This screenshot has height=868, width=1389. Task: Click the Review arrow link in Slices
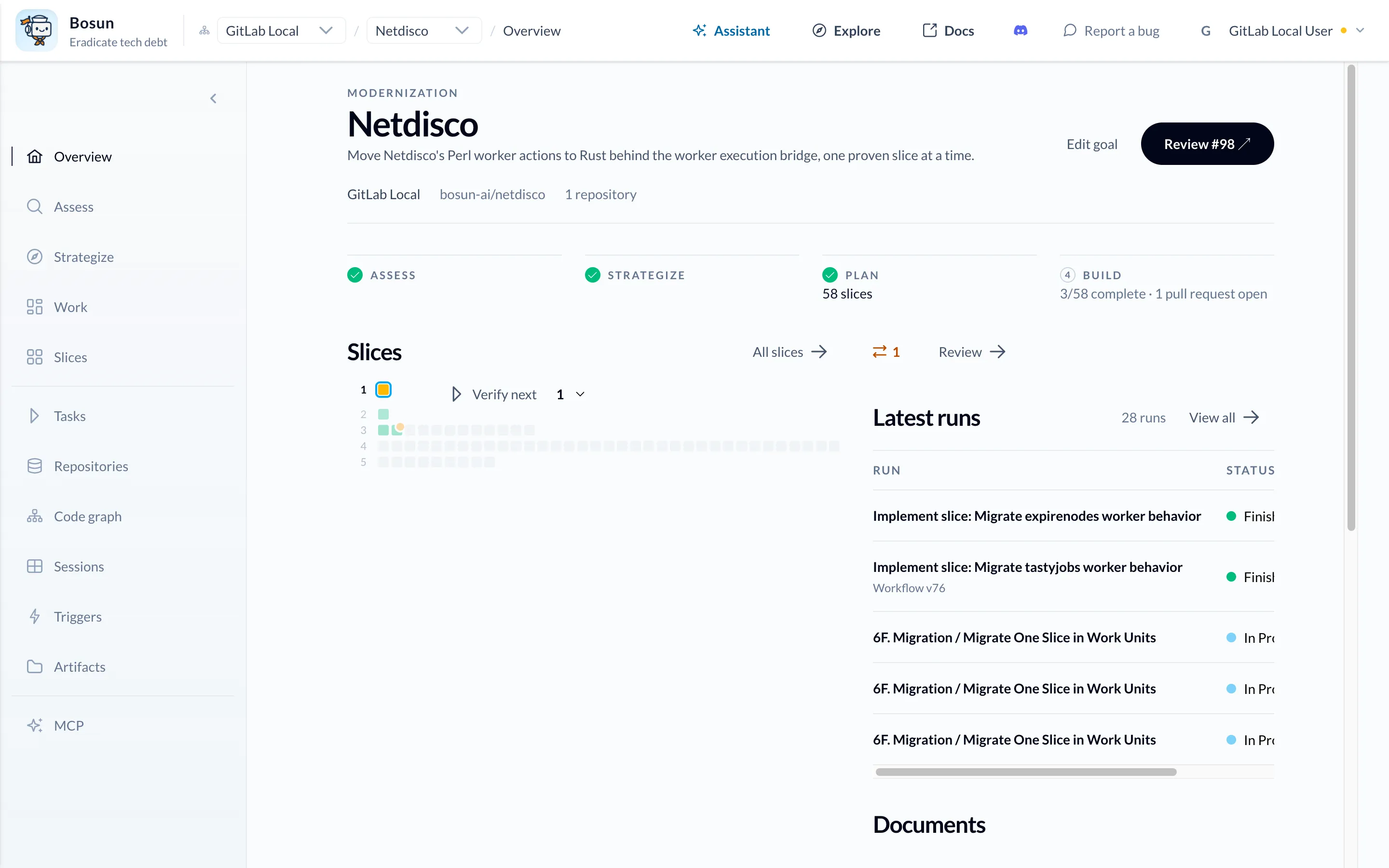click(972, 352)
